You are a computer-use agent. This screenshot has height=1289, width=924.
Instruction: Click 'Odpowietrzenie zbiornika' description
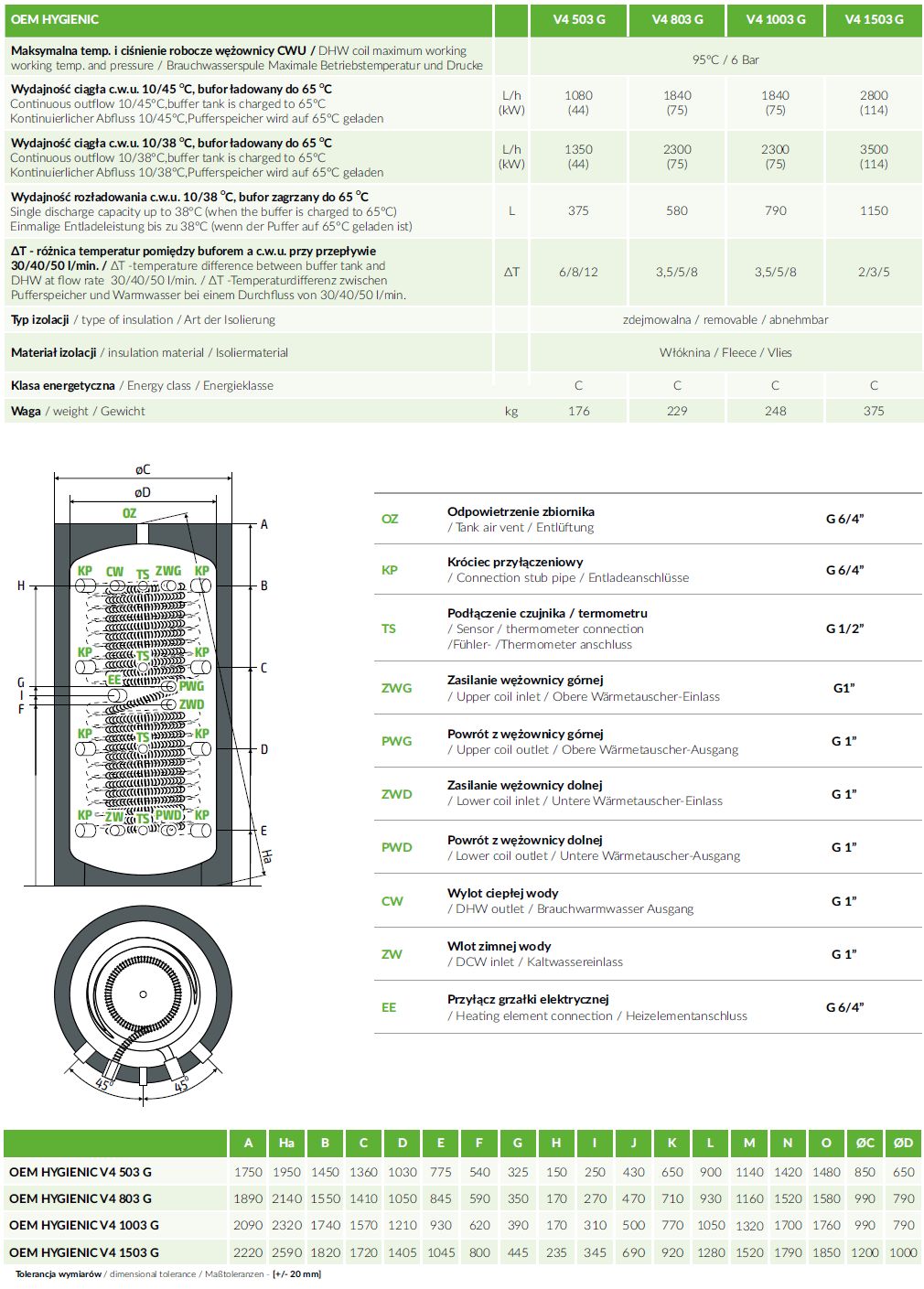tap(521, 511)
